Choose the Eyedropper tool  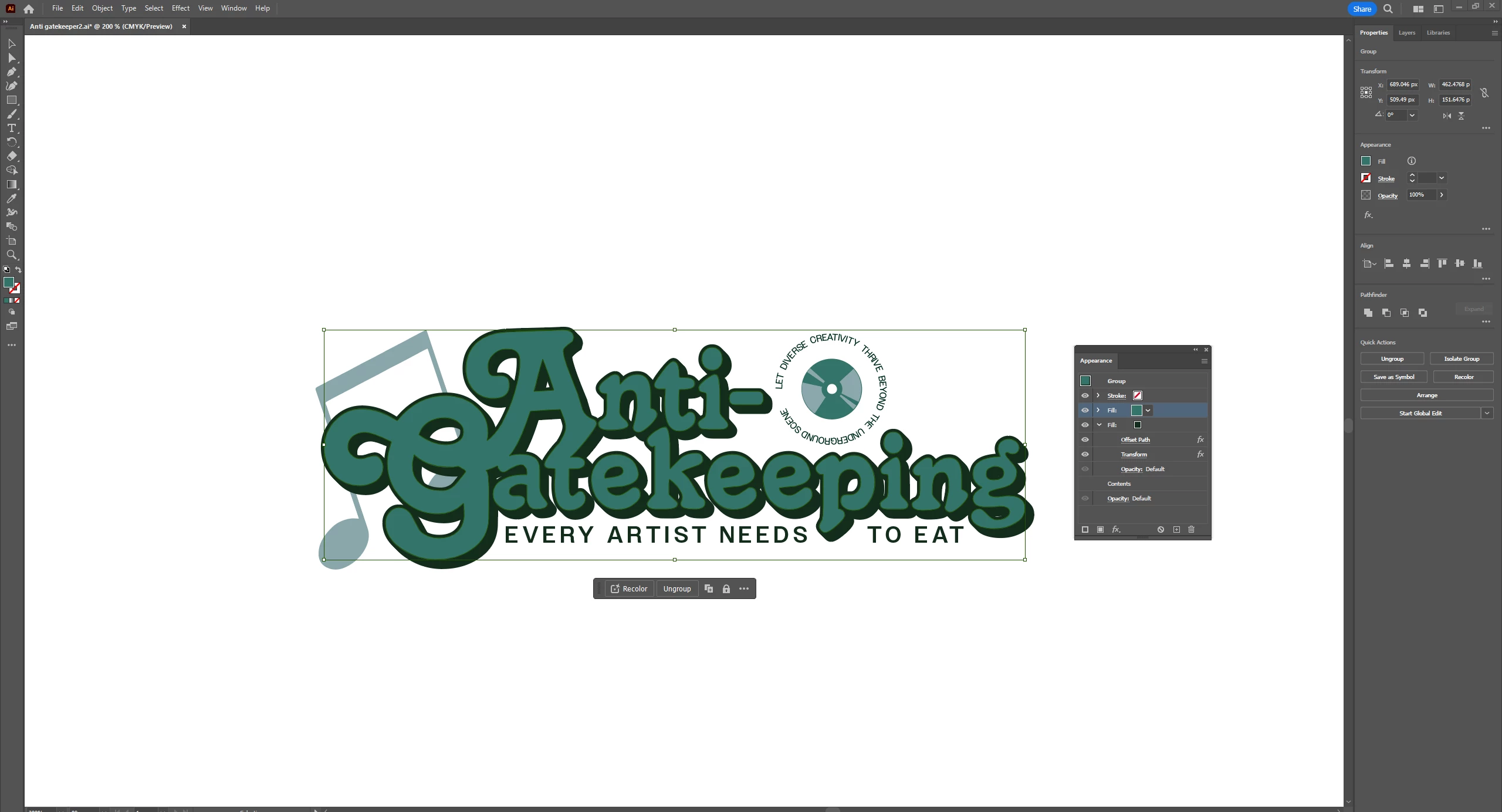tap(11, 198)
